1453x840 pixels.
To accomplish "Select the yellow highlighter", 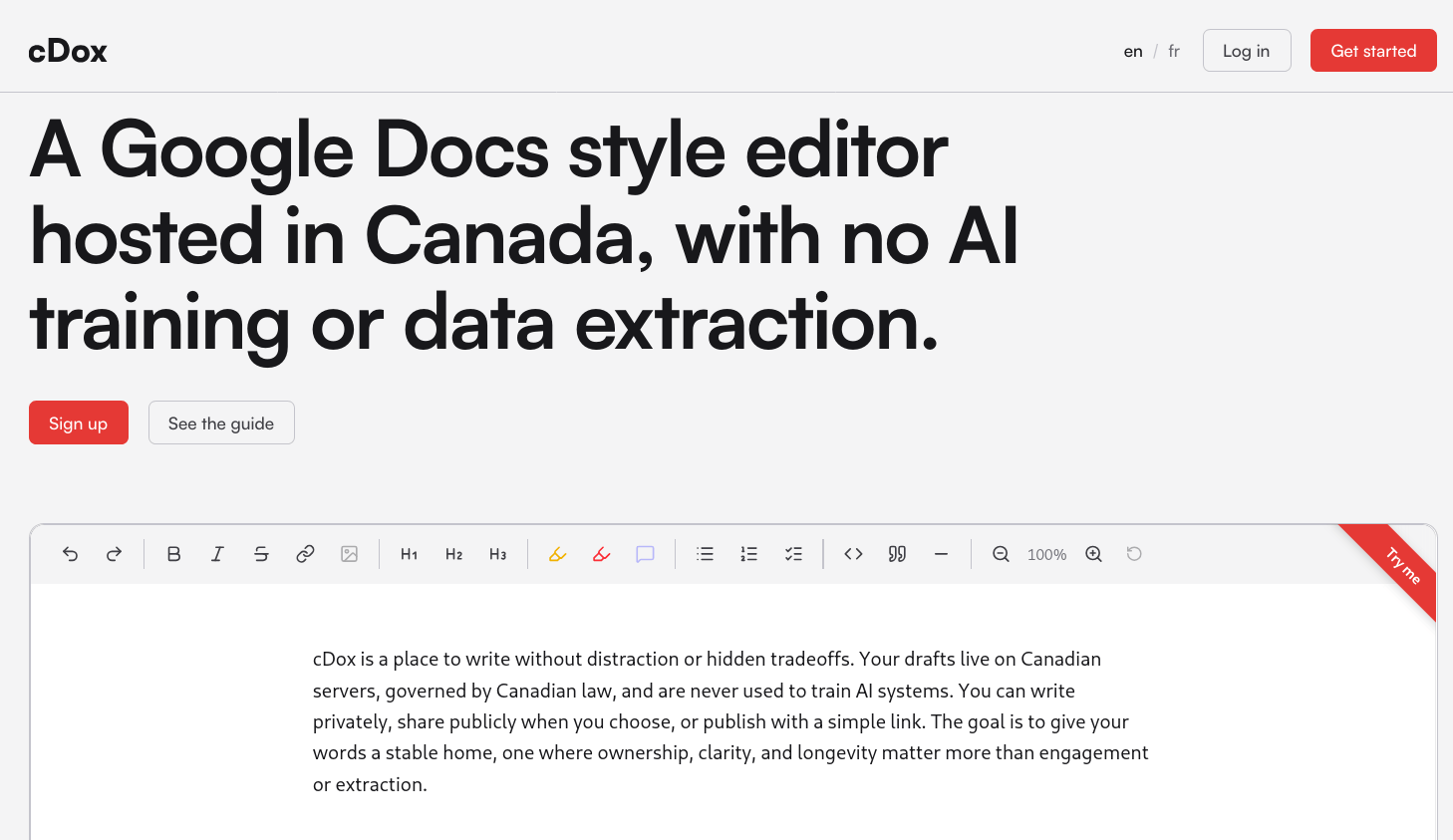I will (x=557, y=554).
